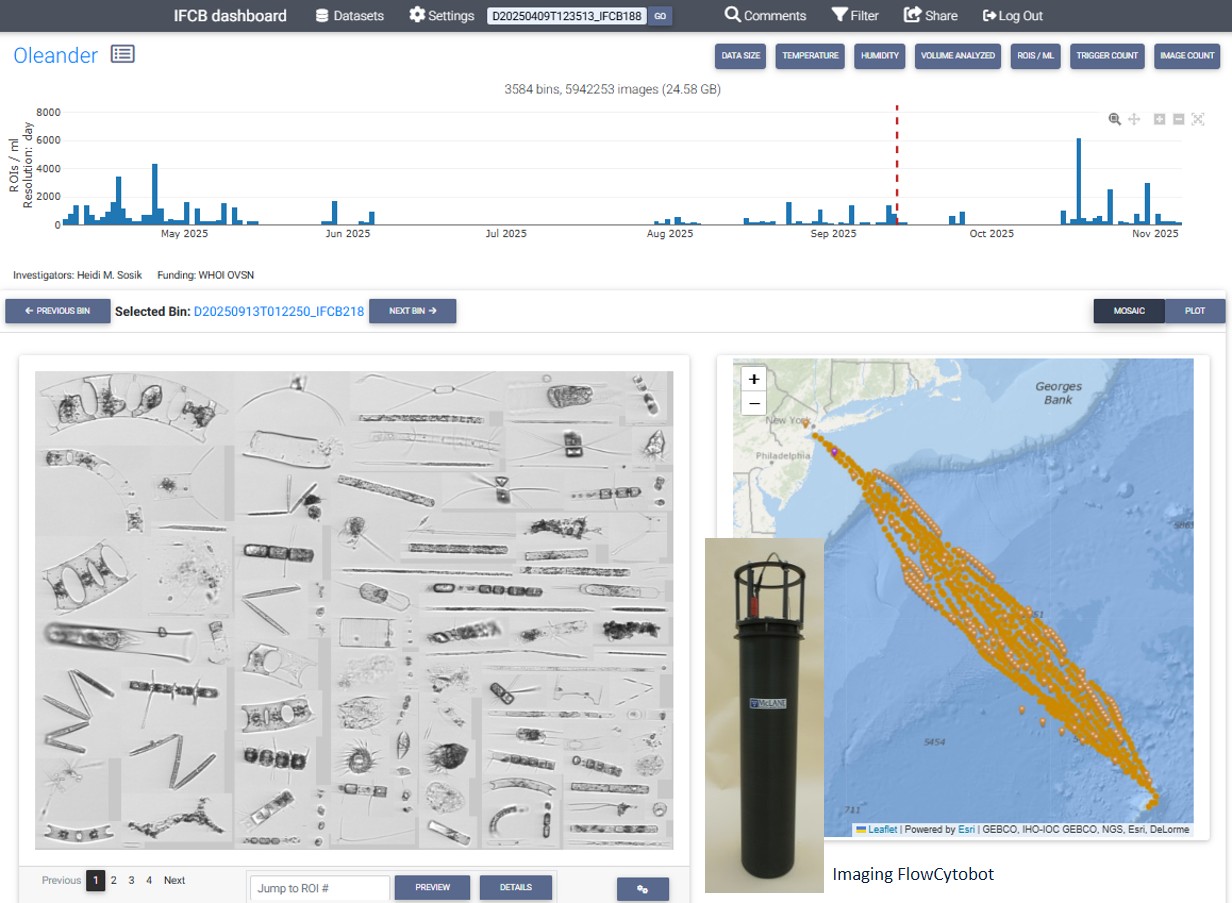This screenshot has height=903, width=1232.
Task: Open the Filter option
Action: (855, 16)
